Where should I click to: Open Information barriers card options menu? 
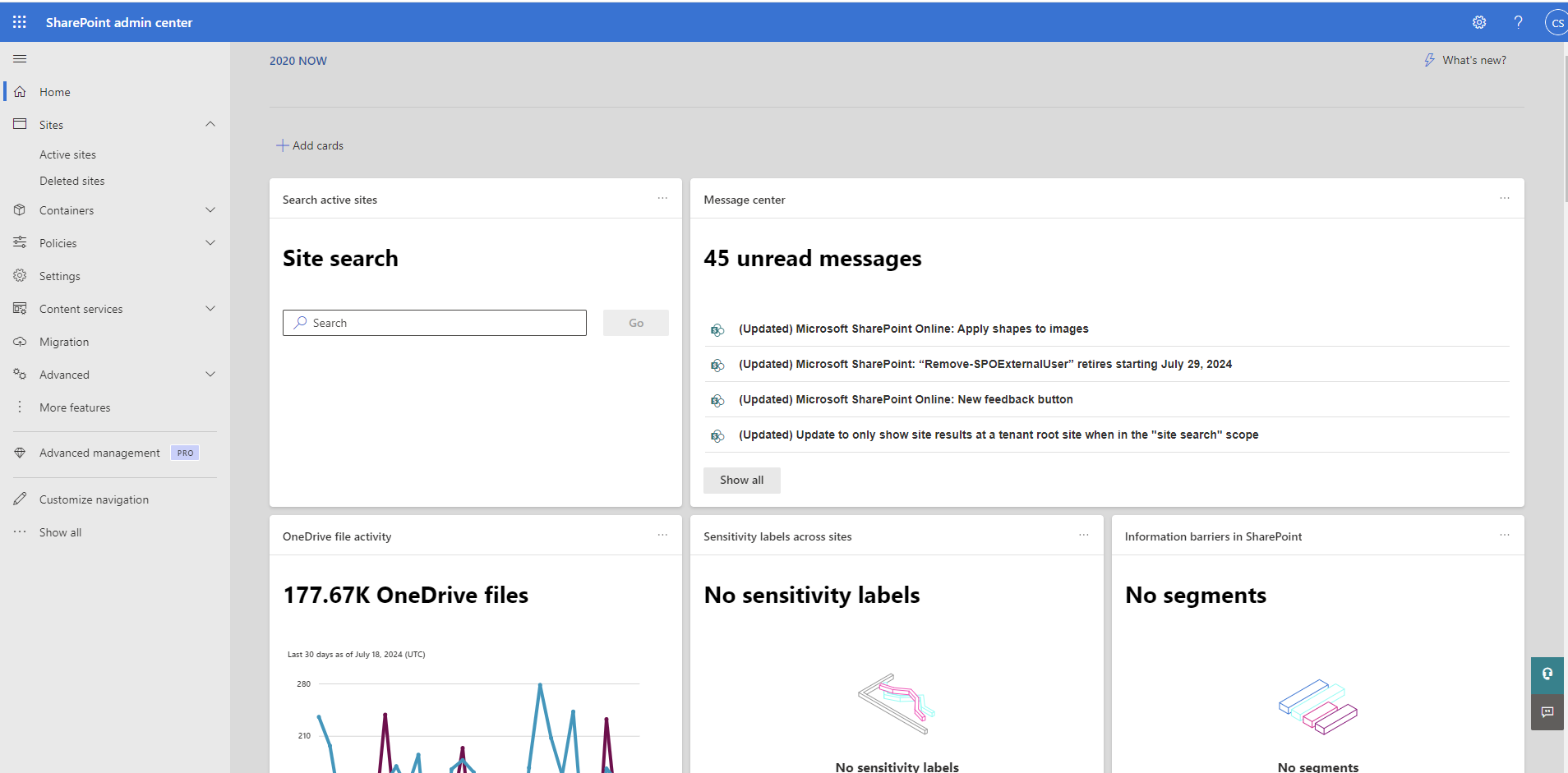pyautogui.click(x=1505, y=536)
